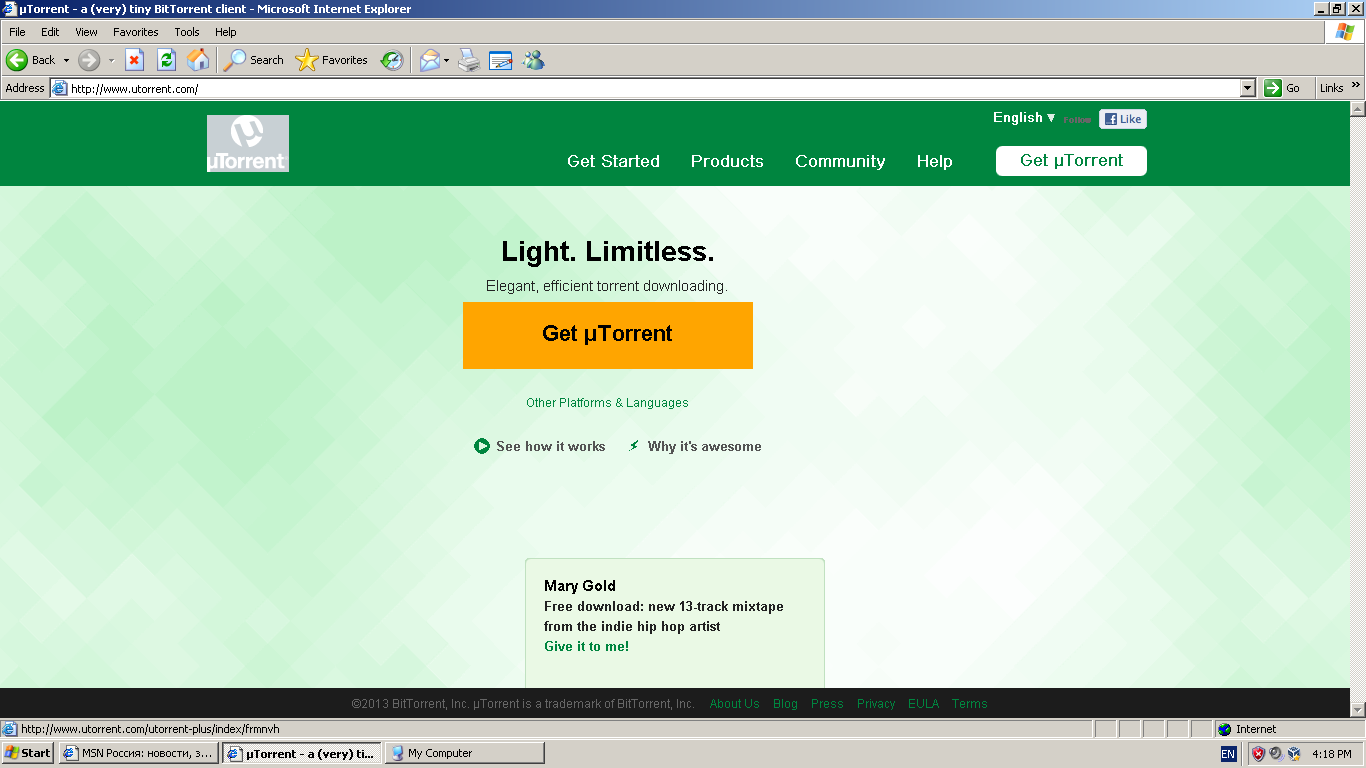Open the Back history dropdown arrow

[x=66, y=60]
